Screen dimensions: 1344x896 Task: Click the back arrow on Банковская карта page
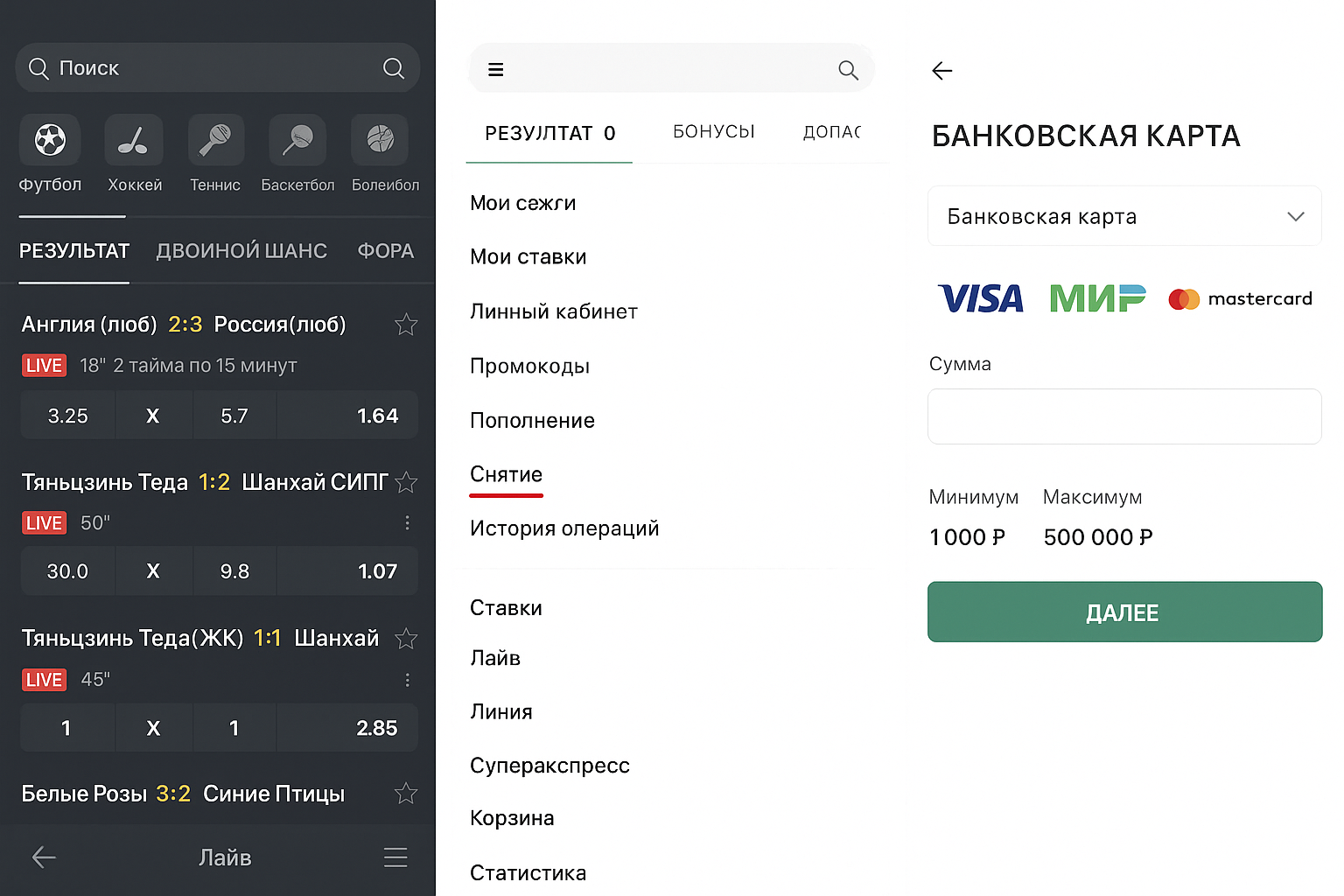coord(942,71)
